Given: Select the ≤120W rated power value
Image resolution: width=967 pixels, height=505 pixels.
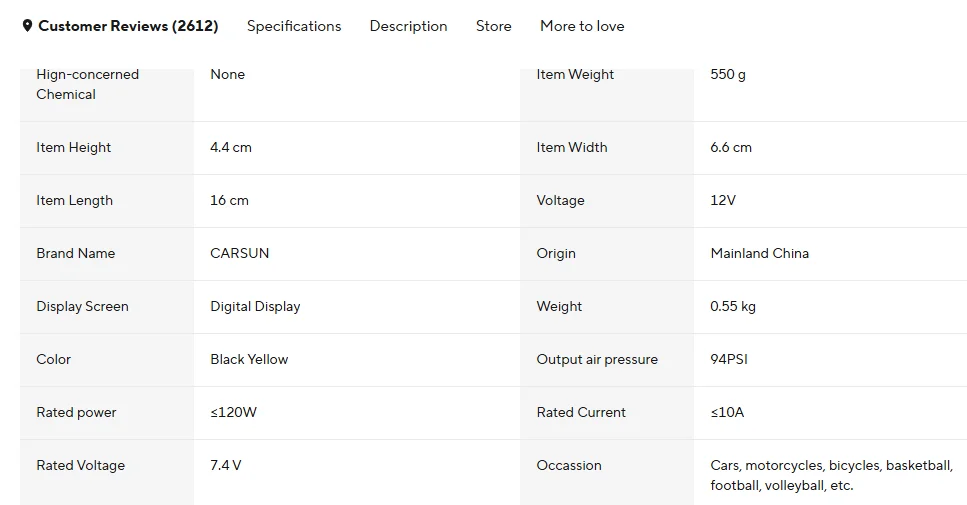Looking at the screenshot, I should tap(233, 413).
